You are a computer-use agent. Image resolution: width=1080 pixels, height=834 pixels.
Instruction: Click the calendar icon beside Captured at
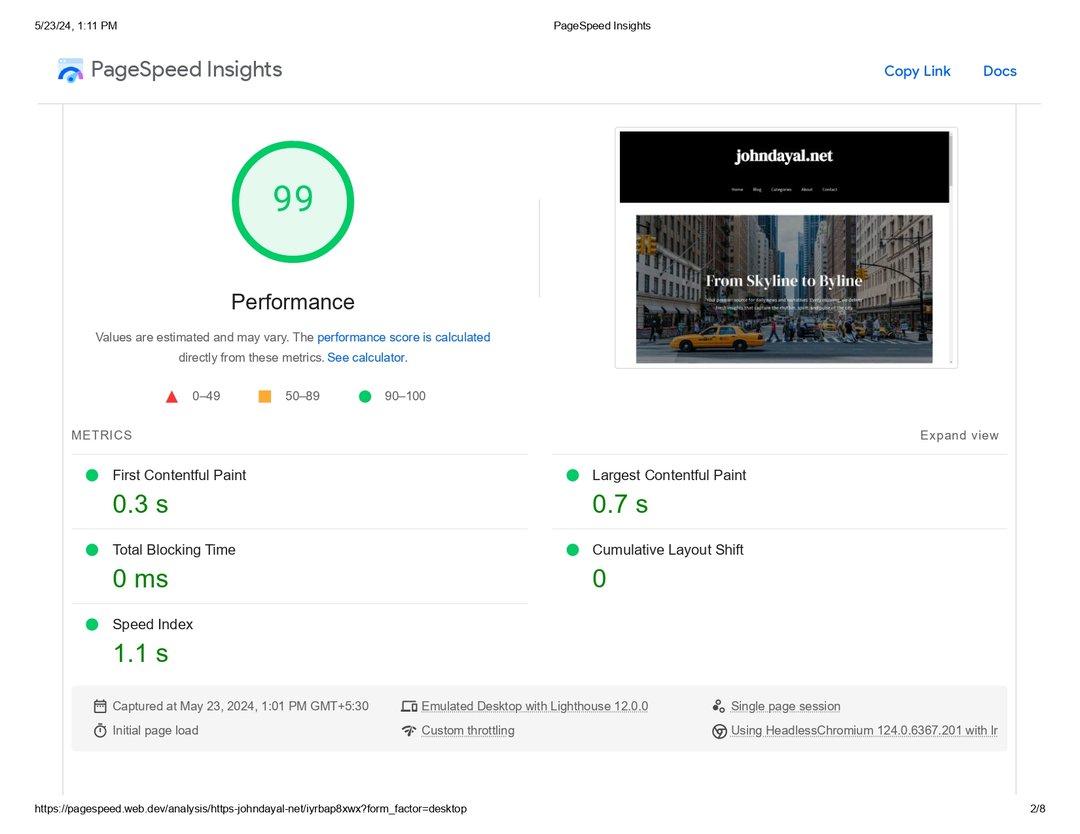point(100,706)
